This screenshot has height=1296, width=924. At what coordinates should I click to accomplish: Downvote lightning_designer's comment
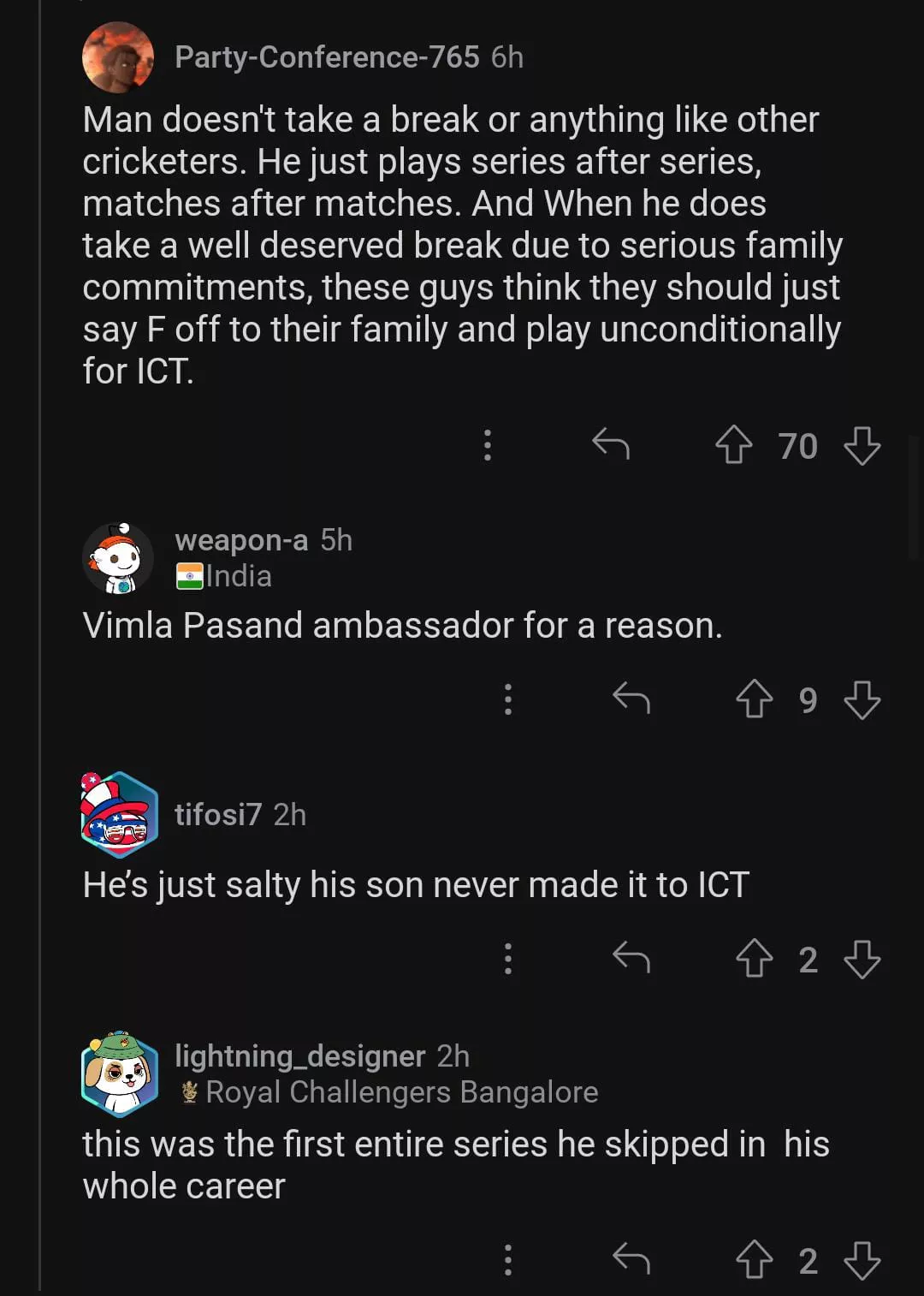862,1260
